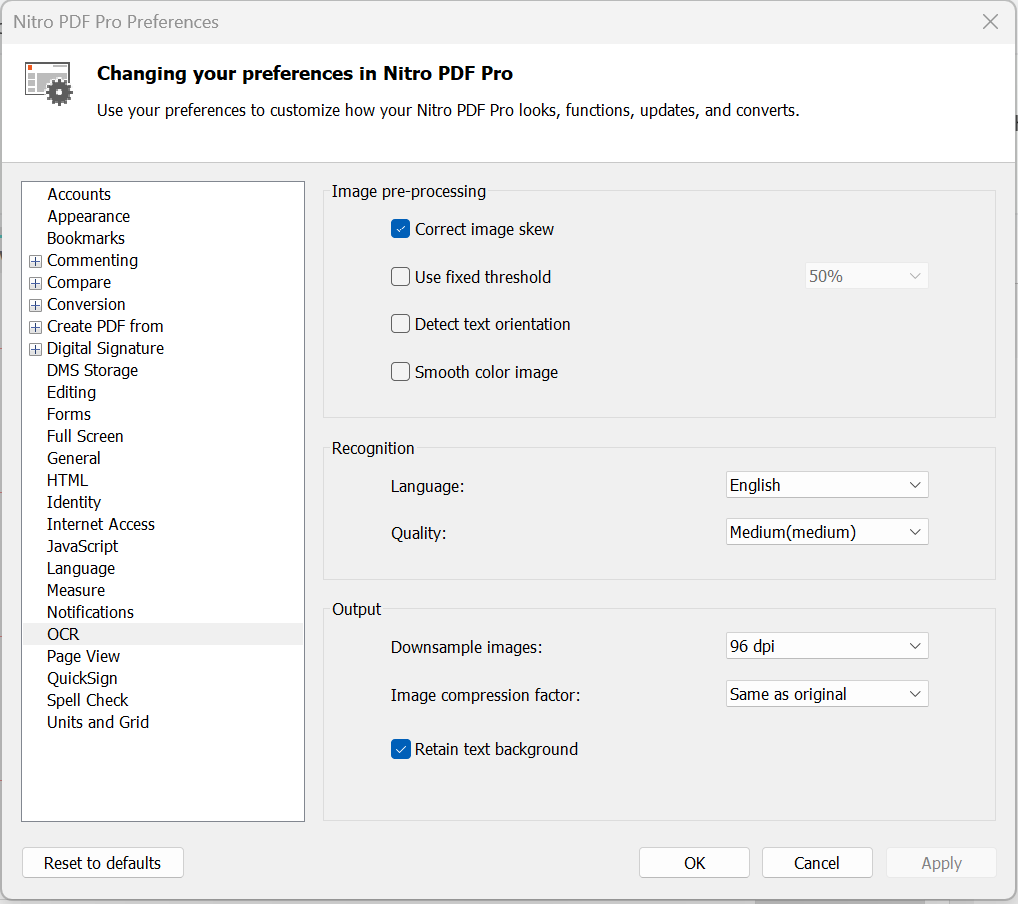1018x904 pixels.
Task: Open Full Screen preferences
Action: click(85, 436)
